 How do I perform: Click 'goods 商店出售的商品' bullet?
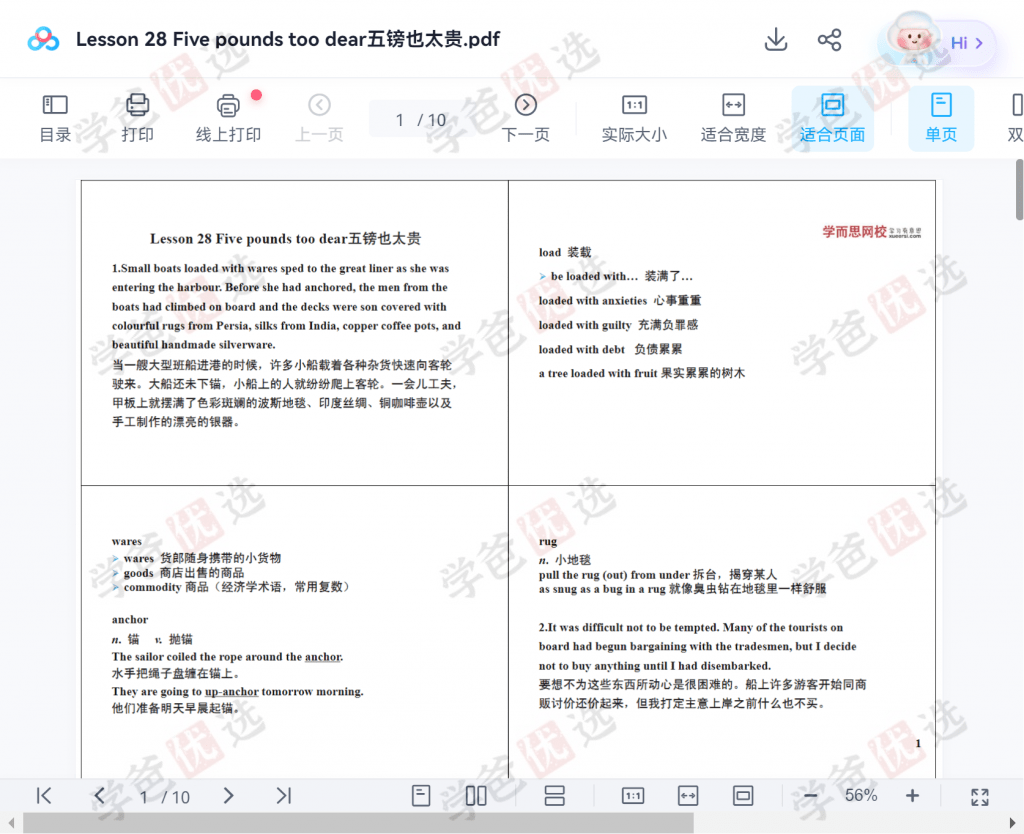tap(179, 573)
